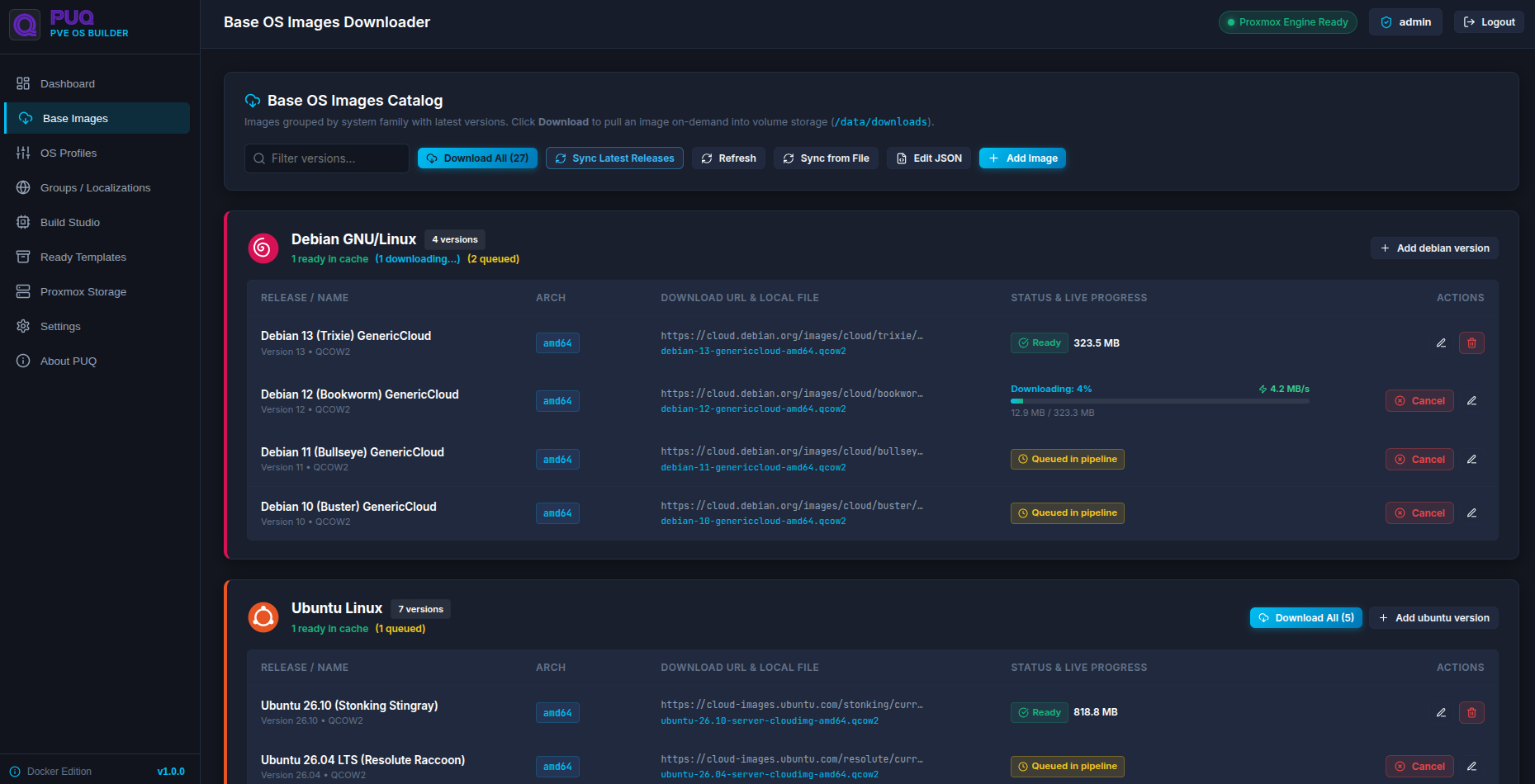This screenshot has height=784, width=1535.
Task: Cancel queued Ubuntu 26.04 LTS download
Action: pos(1419,767)
